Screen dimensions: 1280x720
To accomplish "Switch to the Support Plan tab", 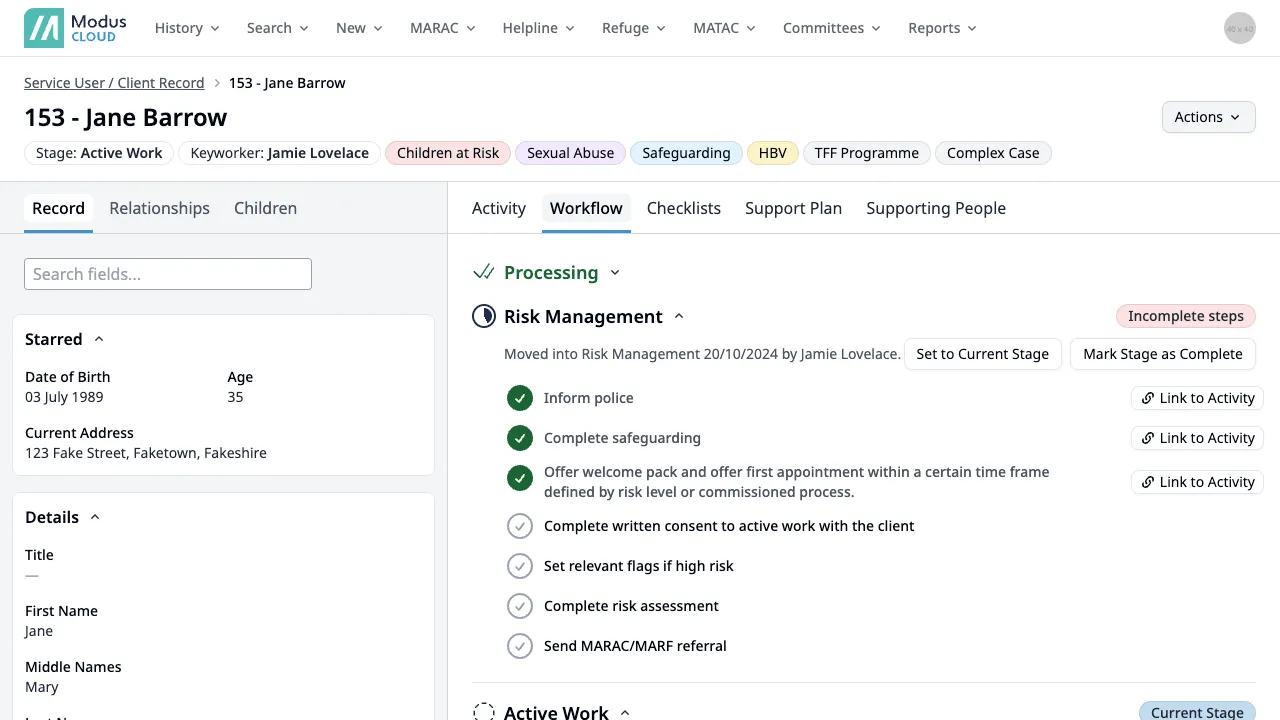I will point(793,208).
